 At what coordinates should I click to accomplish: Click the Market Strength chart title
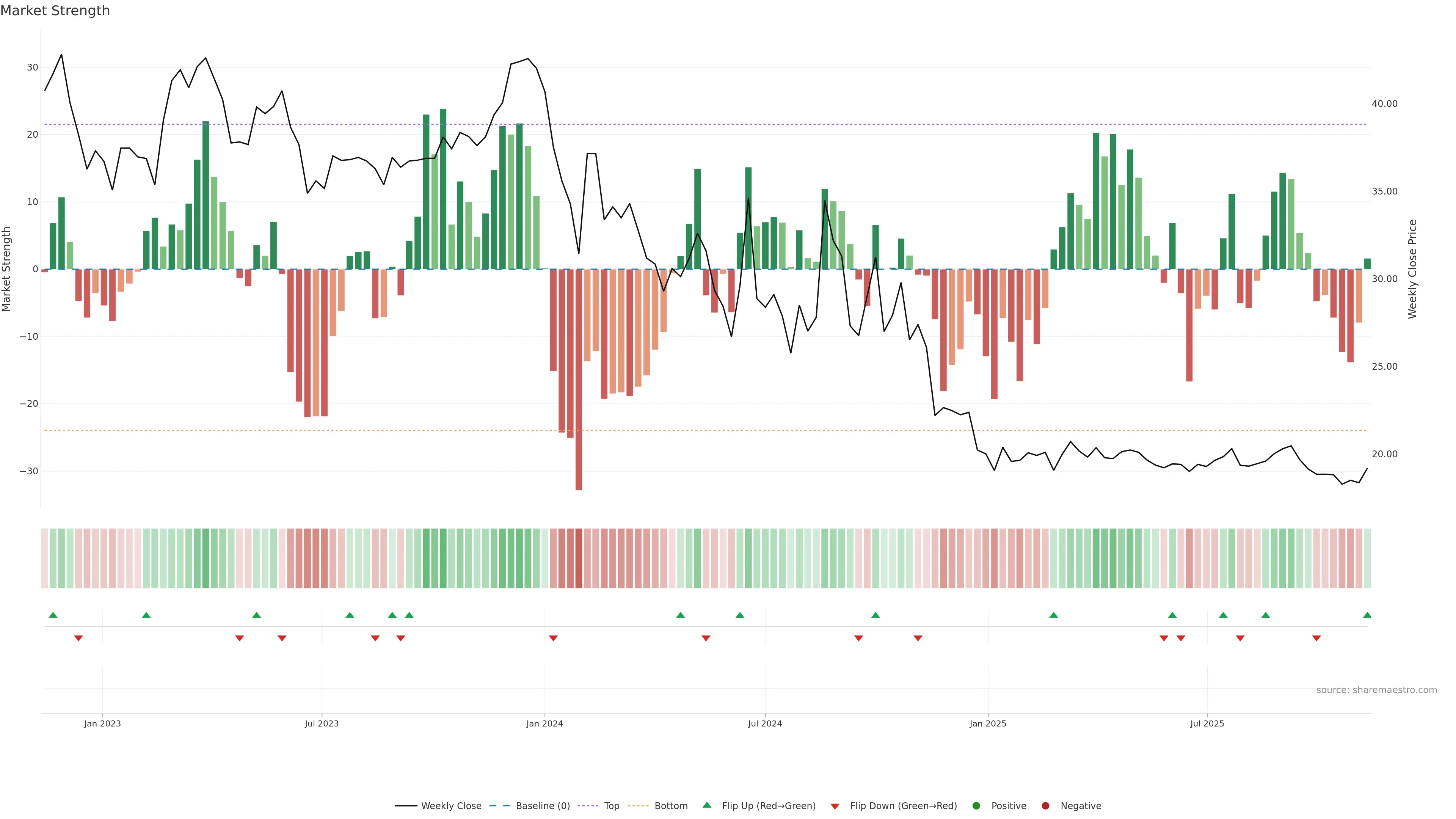point(55,11)
